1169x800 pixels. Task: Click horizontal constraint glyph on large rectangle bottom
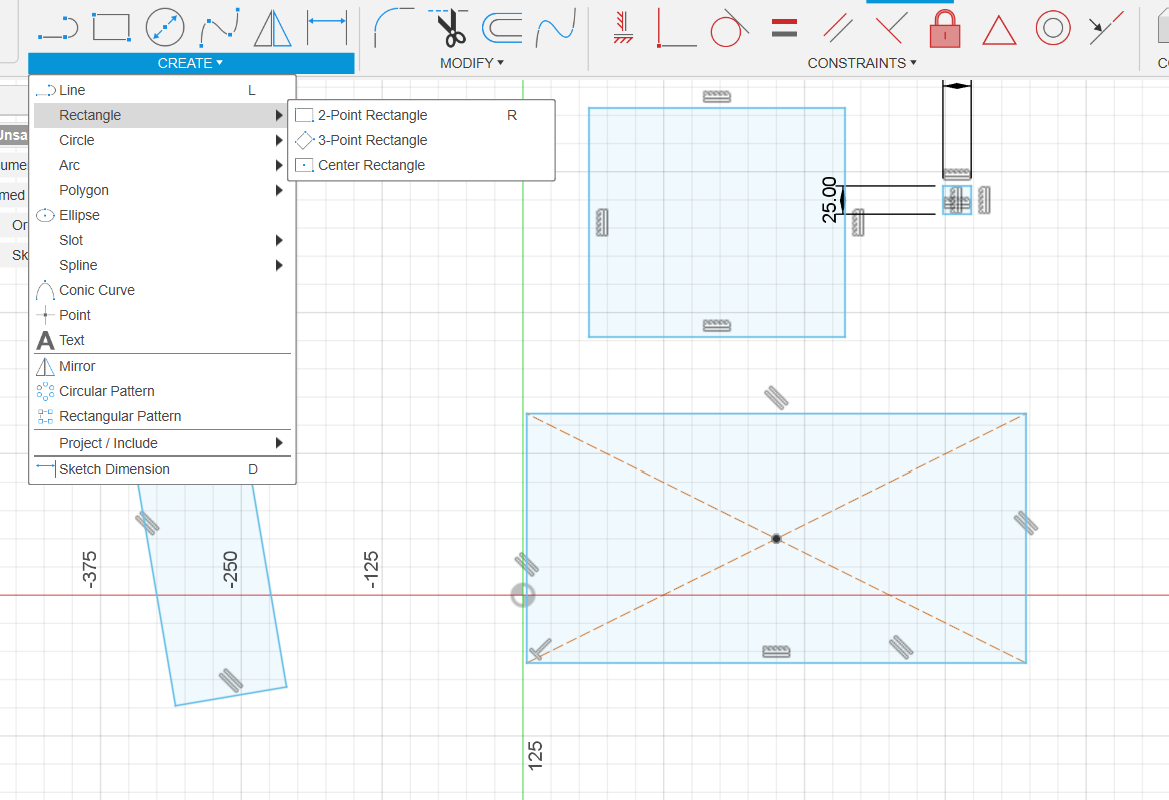(x=776, y=652)
